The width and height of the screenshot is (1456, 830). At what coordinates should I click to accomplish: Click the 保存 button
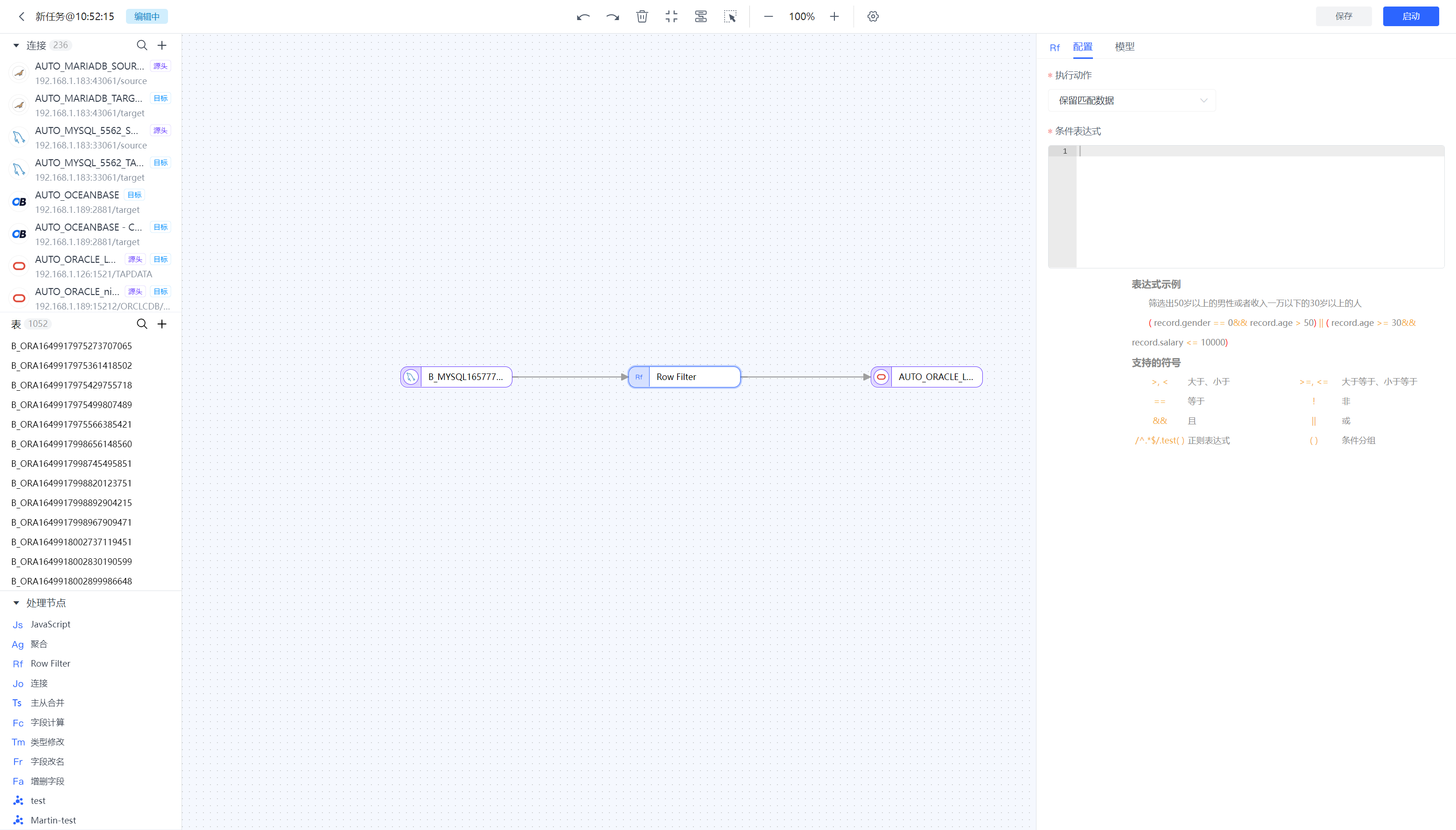(x=1343, y=16)
